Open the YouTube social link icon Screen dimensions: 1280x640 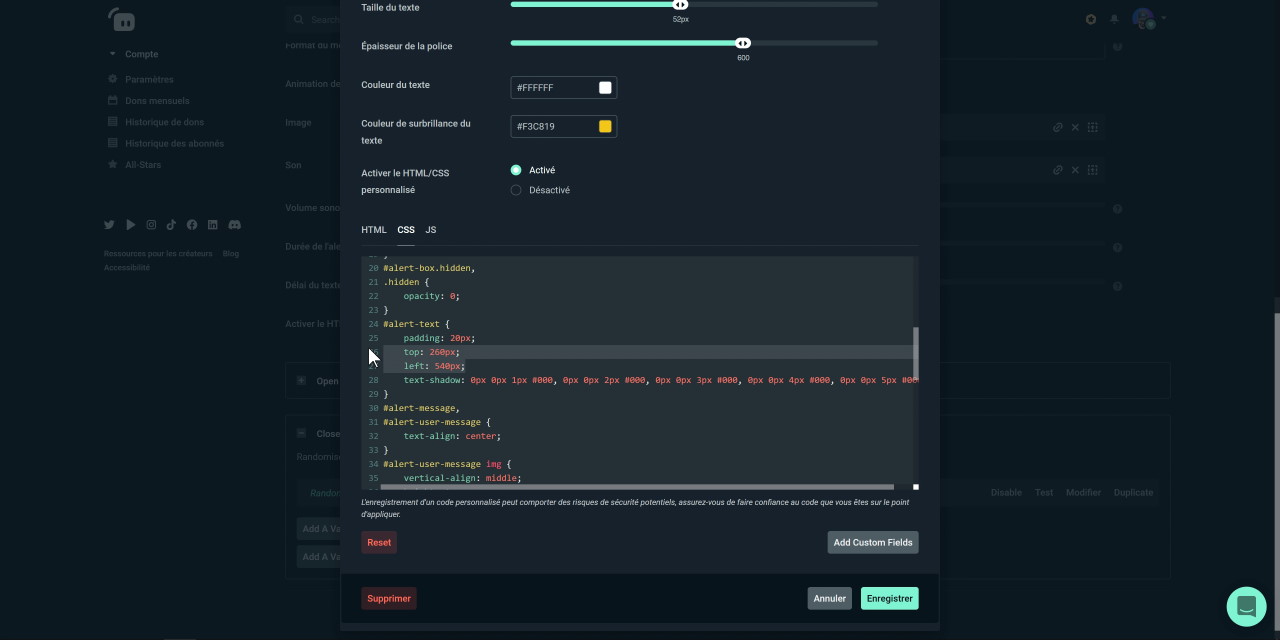coord(130,226)
